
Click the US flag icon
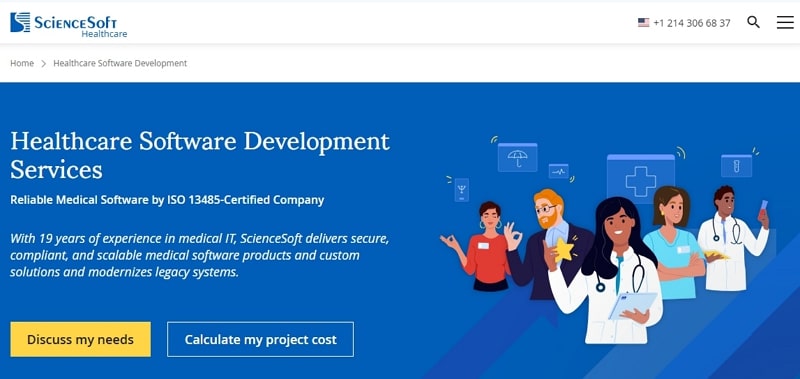[643, 22]
